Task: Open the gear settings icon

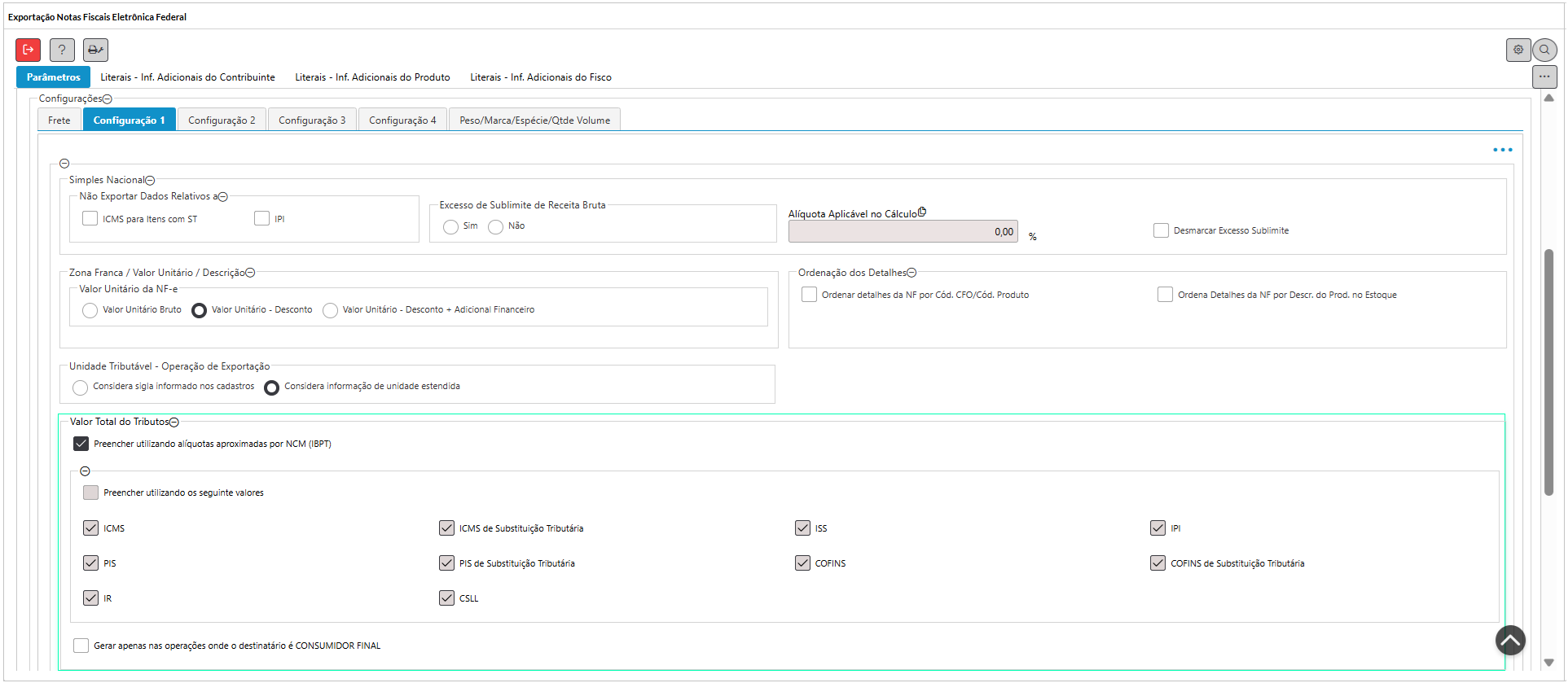Action: (1518, 50)
